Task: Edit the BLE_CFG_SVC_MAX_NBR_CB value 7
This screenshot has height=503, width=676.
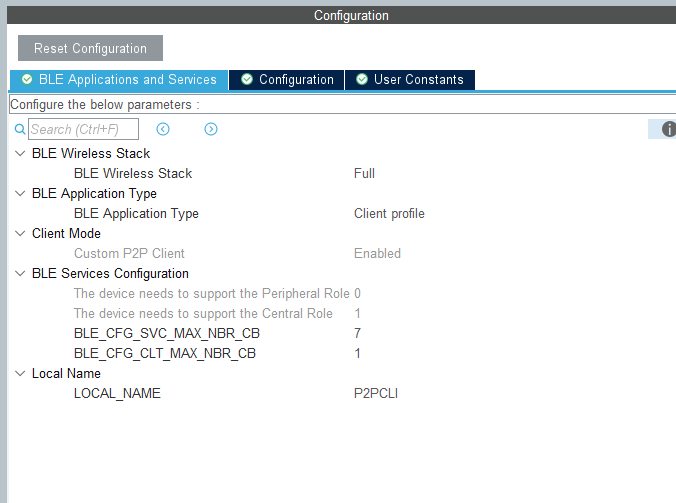Action: pos(357,333)
